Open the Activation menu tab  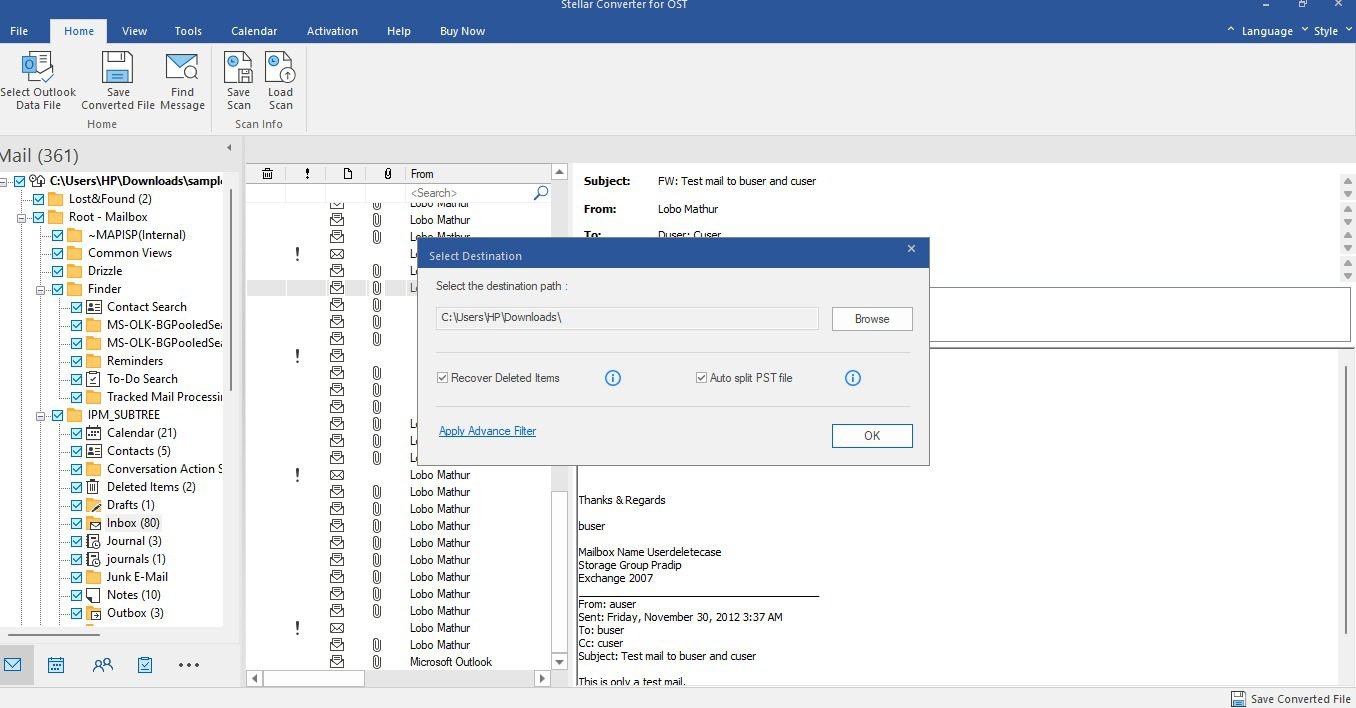click(332, 31)
